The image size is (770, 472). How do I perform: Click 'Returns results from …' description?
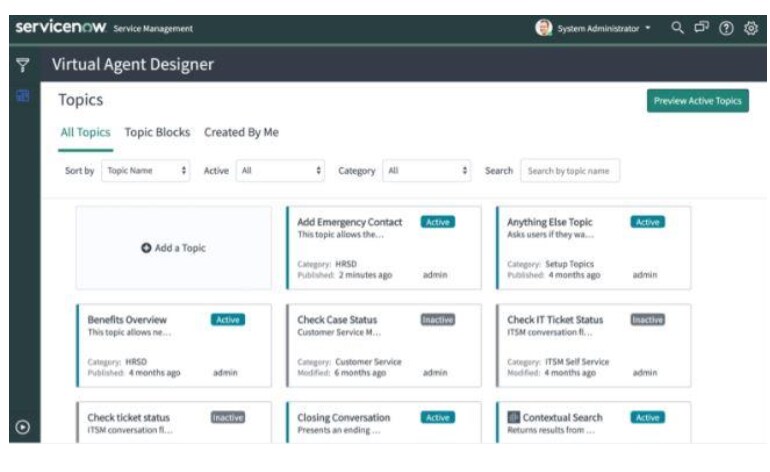551,430
